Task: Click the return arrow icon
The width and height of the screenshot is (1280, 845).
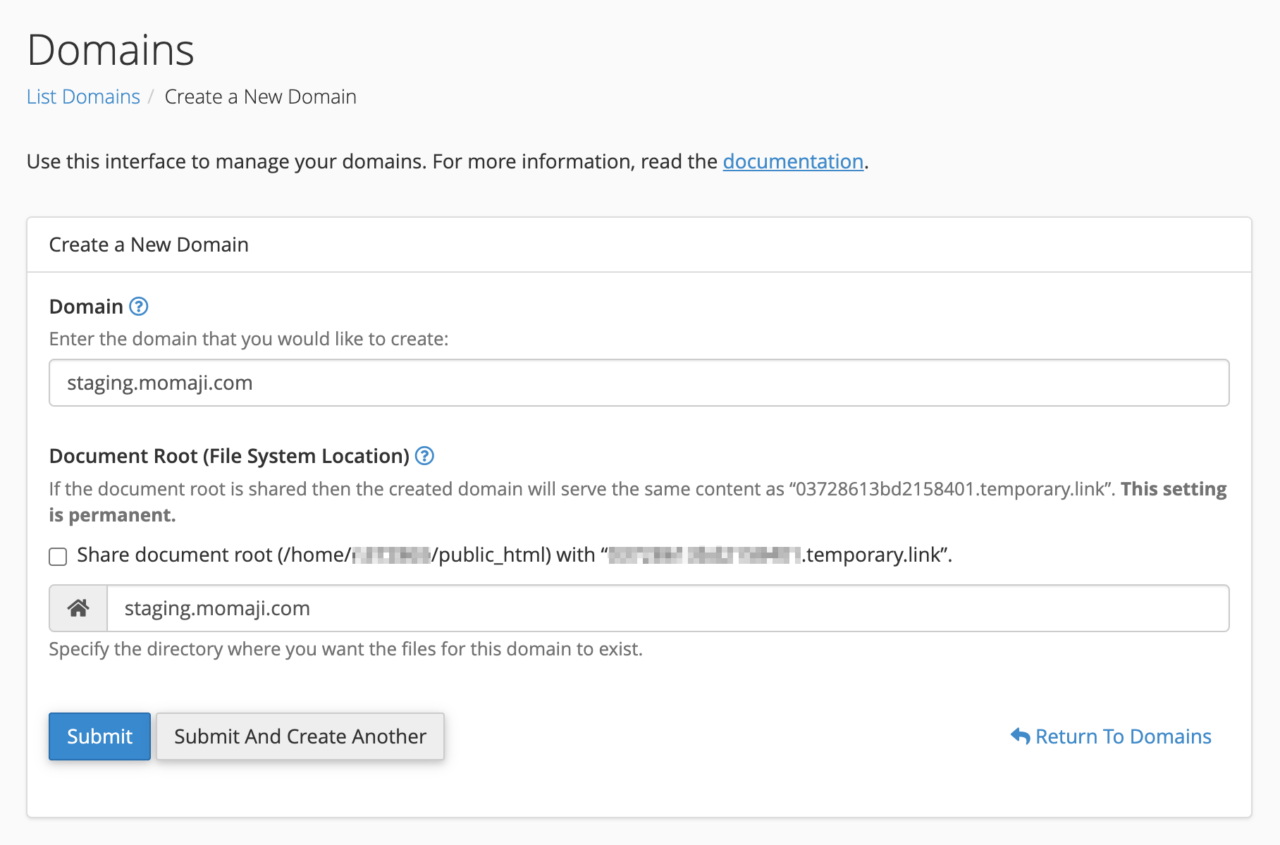Action: point(1020,737)
